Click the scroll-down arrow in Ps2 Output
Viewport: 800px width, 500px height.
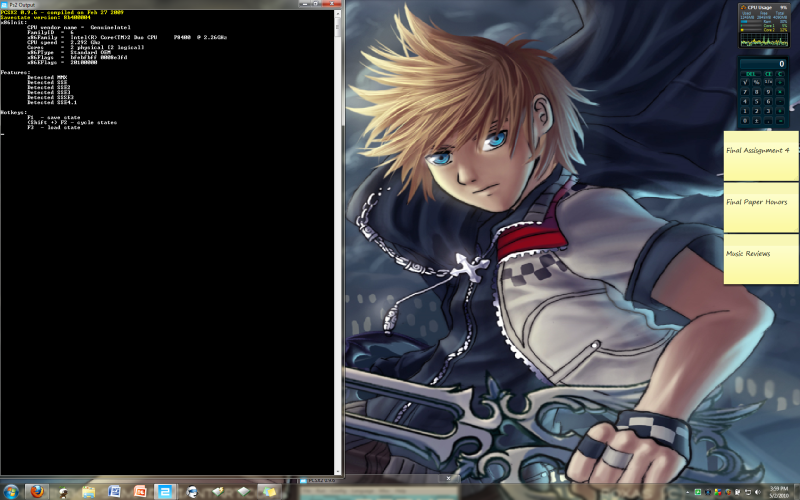click(x=337, y=472)
